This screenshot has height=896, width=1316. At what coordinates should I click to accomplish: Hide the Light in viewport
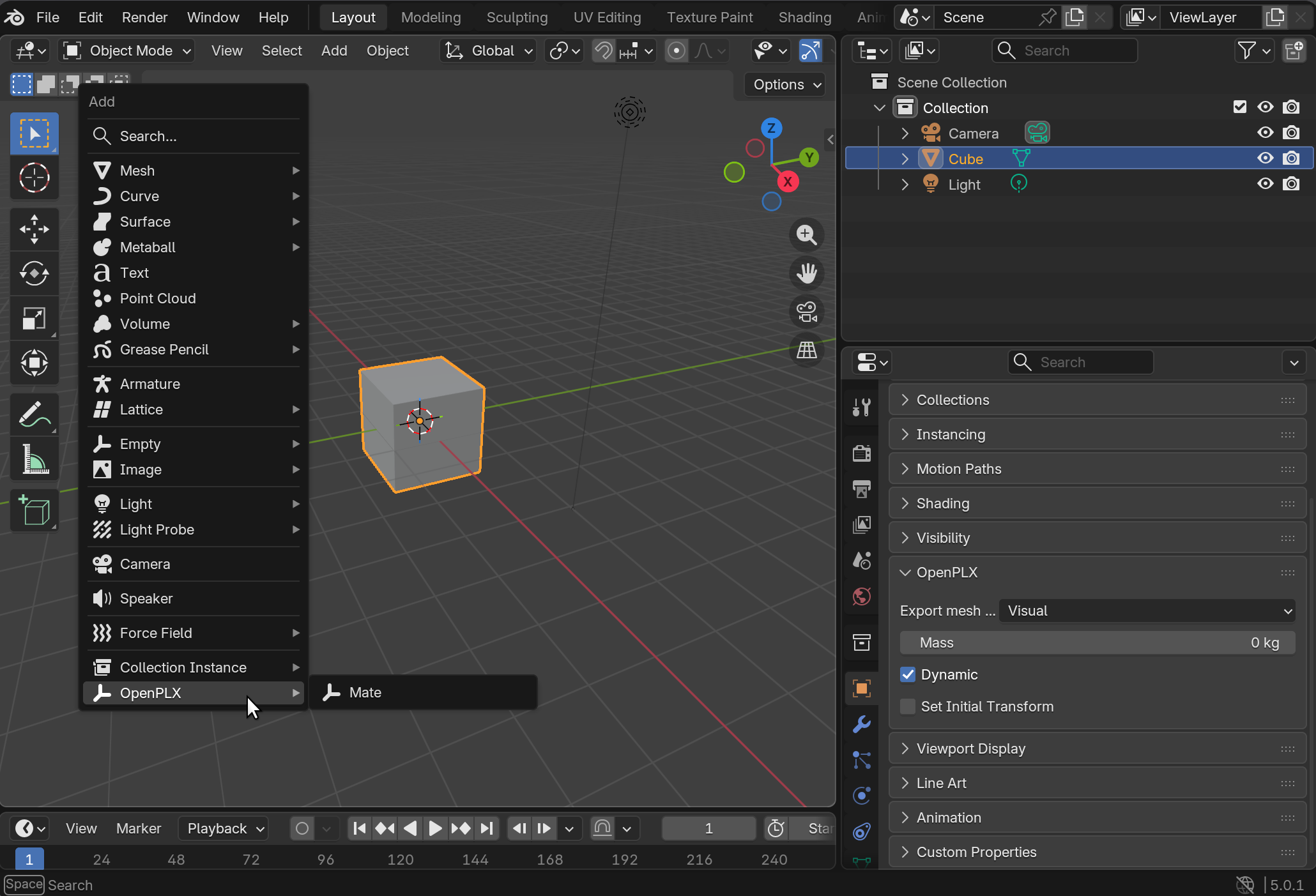1266,184
